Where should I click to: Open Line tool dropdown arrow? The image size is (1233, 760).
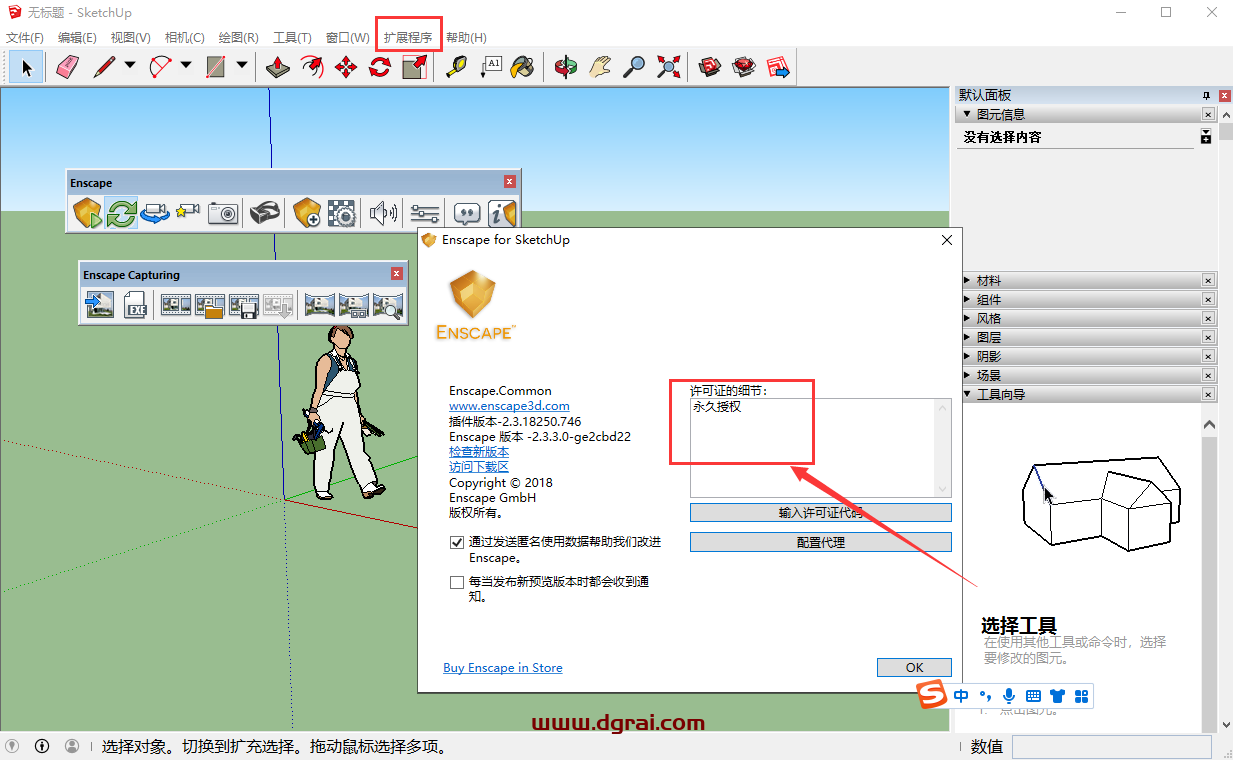[x=130, y=67]
